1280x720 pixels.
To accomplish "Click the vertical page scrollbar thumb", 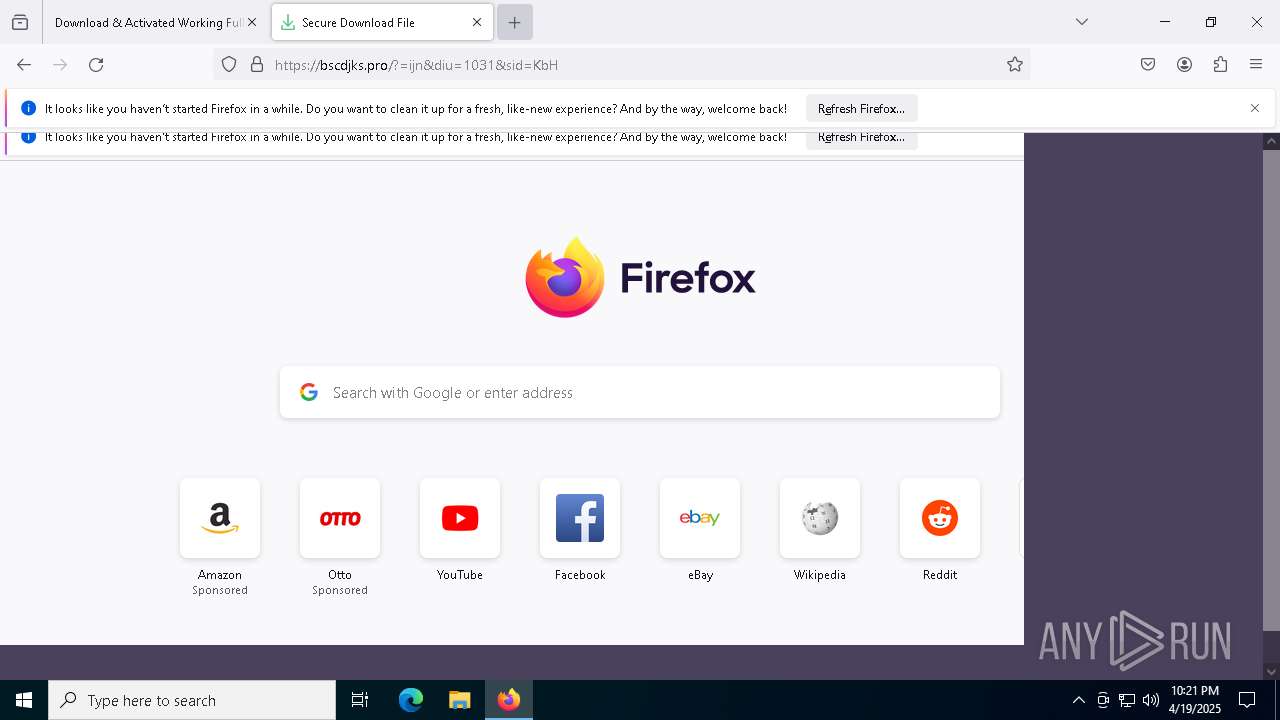I will point(1271,390).
